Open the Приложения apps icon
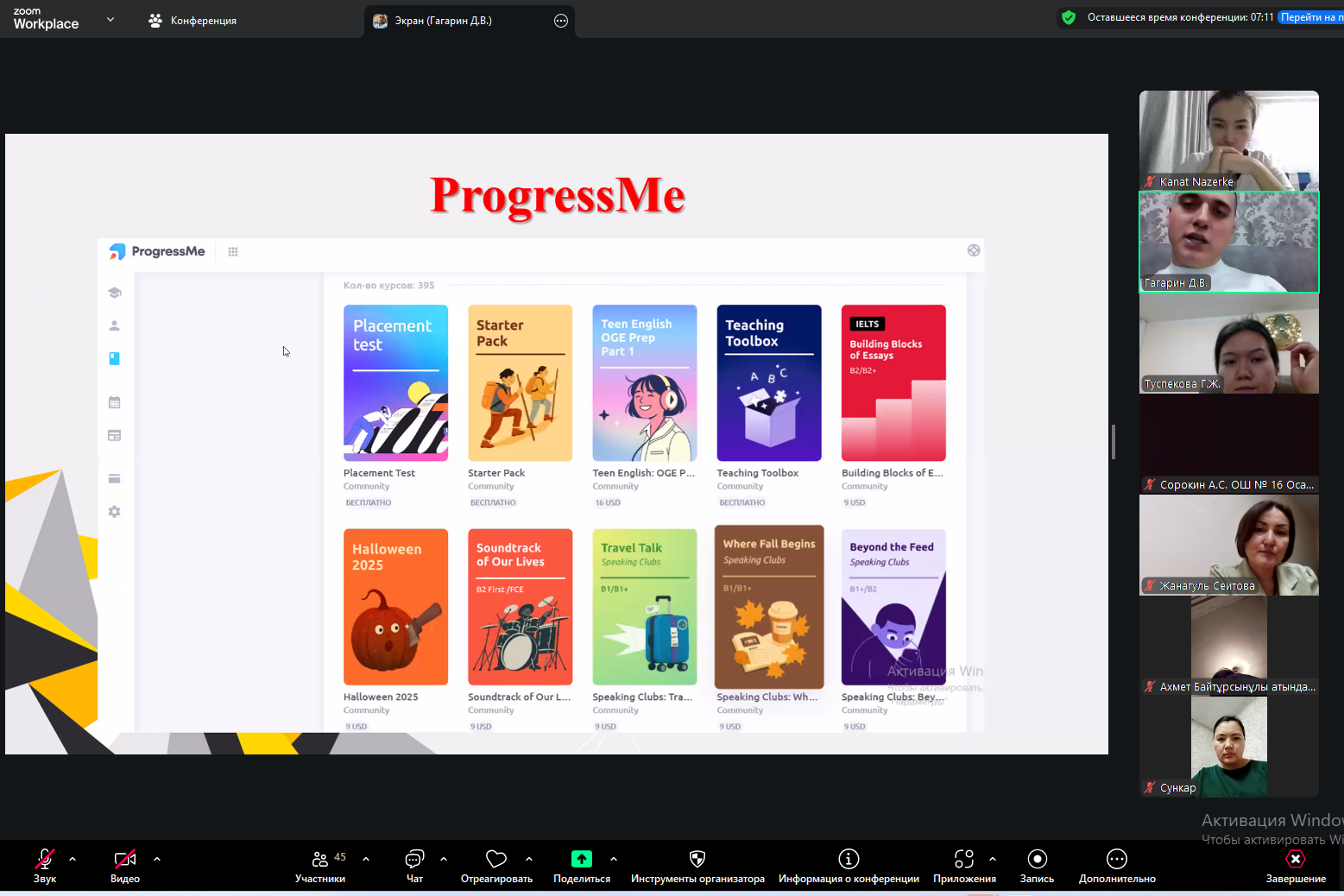1344x896 pixels. pyautogui.click(x=964, y=859)
